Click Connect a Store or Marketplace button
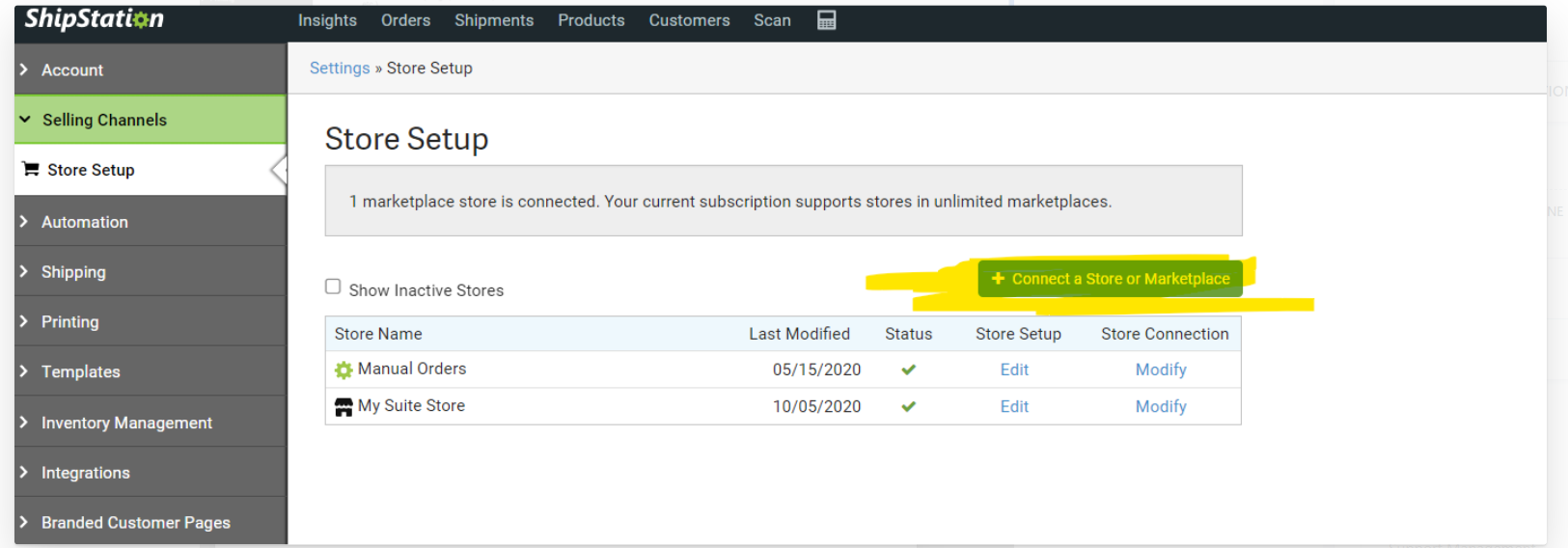The image size is (1568, 548). tap(1110, 279)
